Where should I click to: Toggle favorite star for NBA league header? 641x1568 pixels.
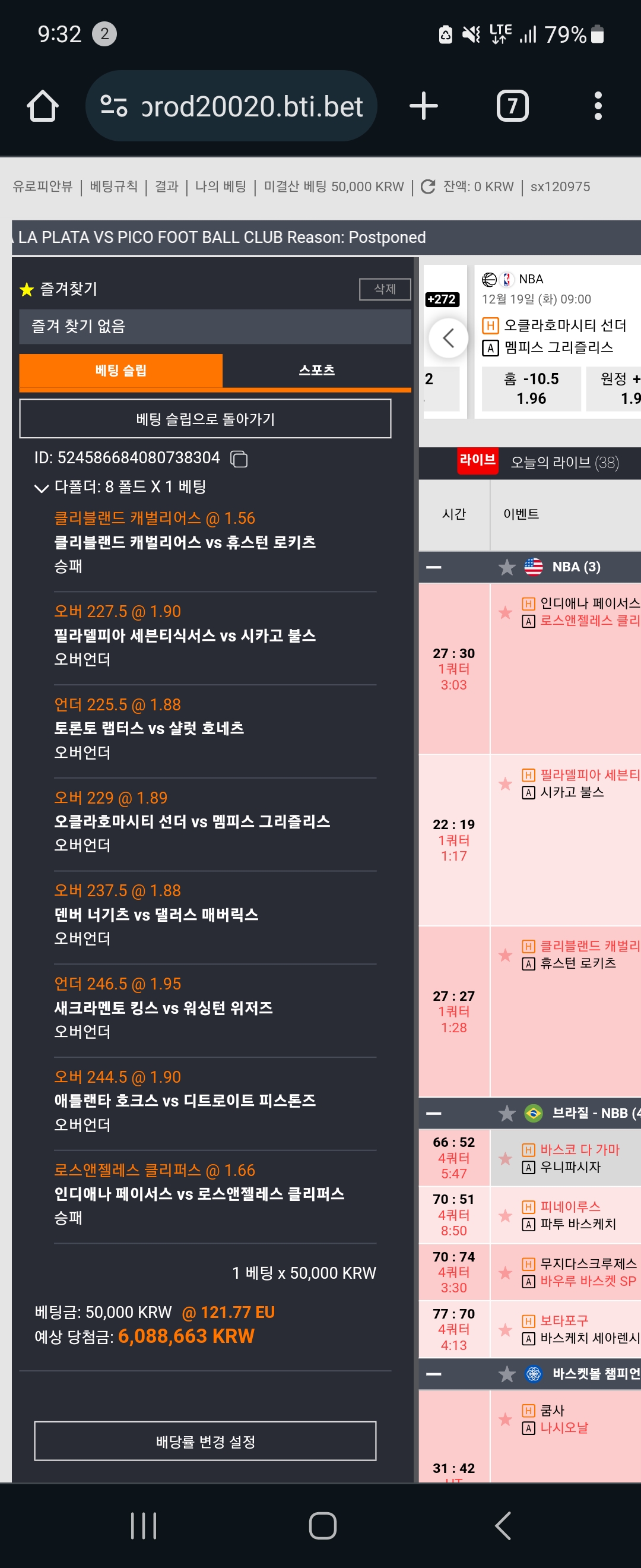(x=507, y=567)
